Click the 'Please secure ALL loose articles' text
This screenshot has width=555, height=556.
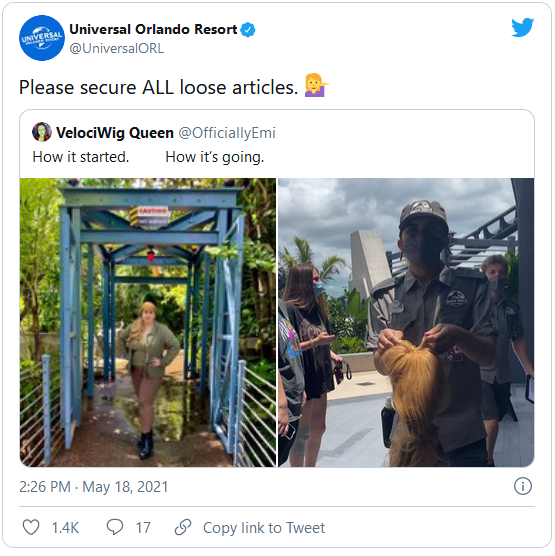(x=159, y=87)
